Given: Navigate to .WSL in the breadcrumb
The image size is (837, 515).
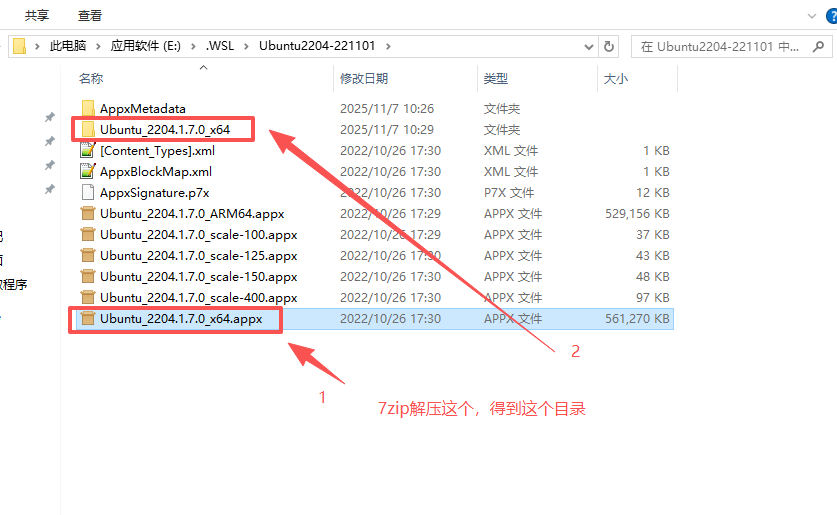Looking at the screenshot, I should (x=220, y=46).
